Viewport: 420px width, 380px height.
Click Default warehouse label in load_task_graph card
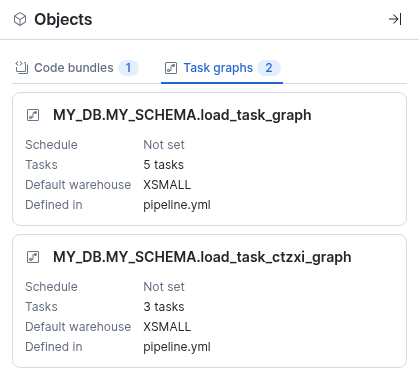click(78, 185)
